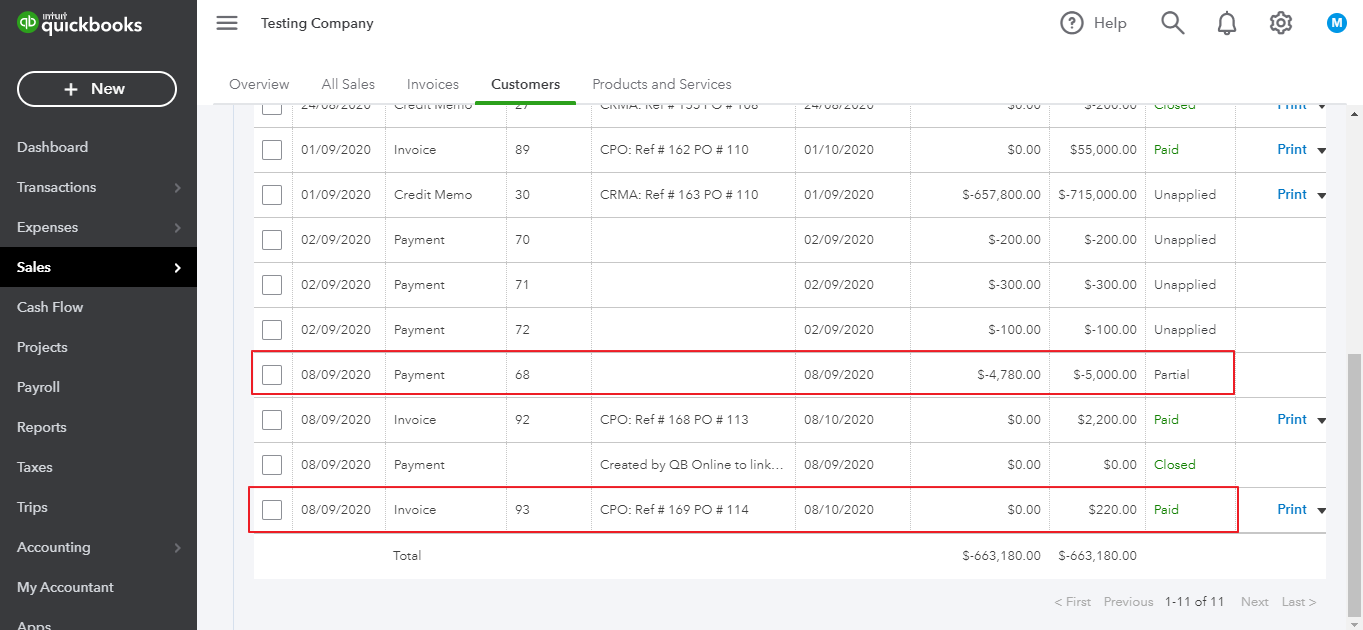Click the QuickBooks logo icon

coord(28,24)
